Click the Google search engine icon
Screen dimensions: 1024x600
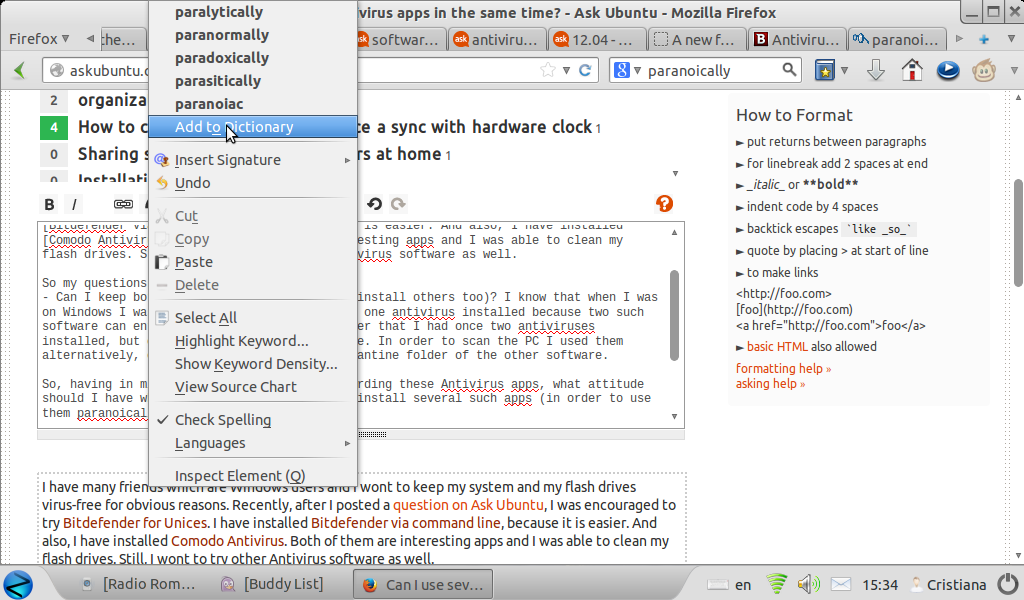[622, 70]
